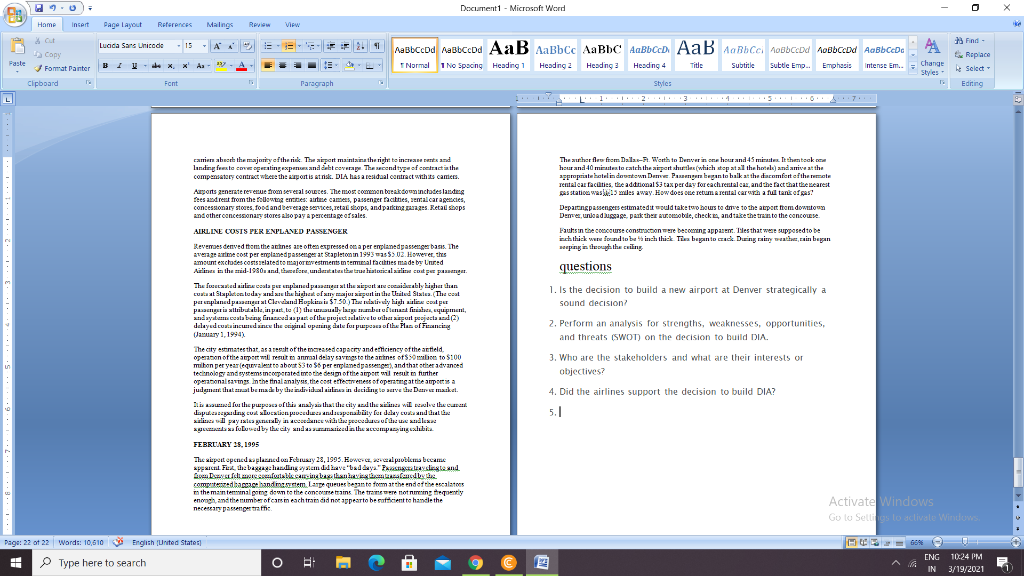Toggle the show/hide paragraph marks icon

click(x=376, y=46)
